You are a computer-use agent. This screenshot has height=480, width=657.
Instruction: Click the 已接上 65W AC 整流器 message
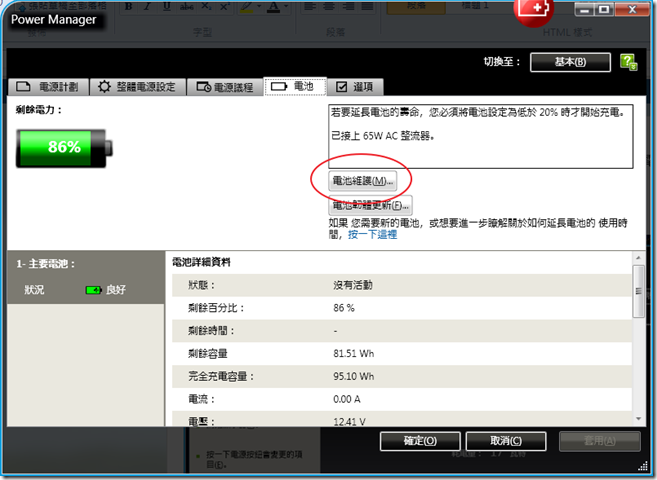click(382, 136)
